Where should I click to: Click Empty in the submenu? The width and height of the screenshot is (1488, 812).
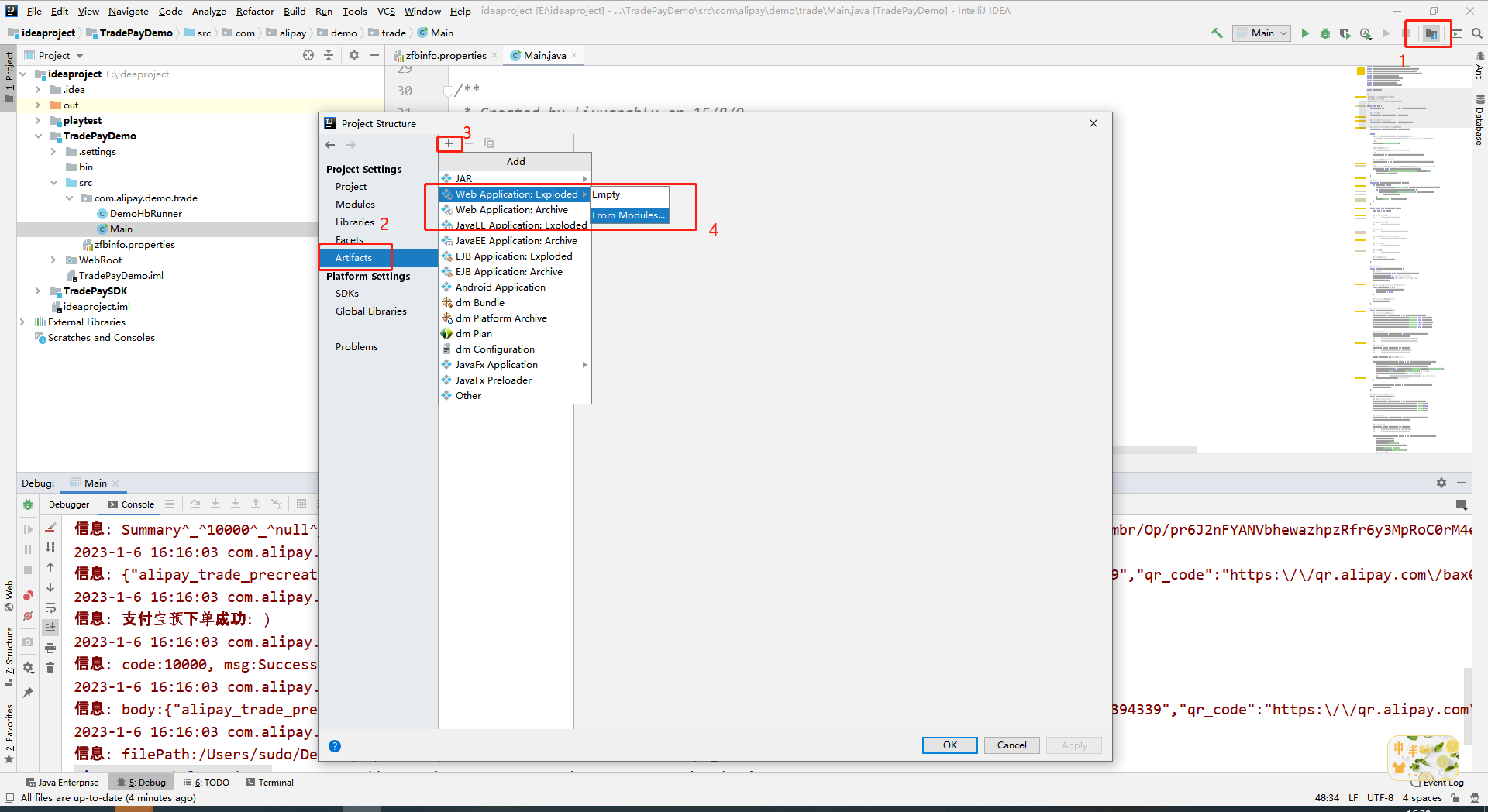(606, 194)
